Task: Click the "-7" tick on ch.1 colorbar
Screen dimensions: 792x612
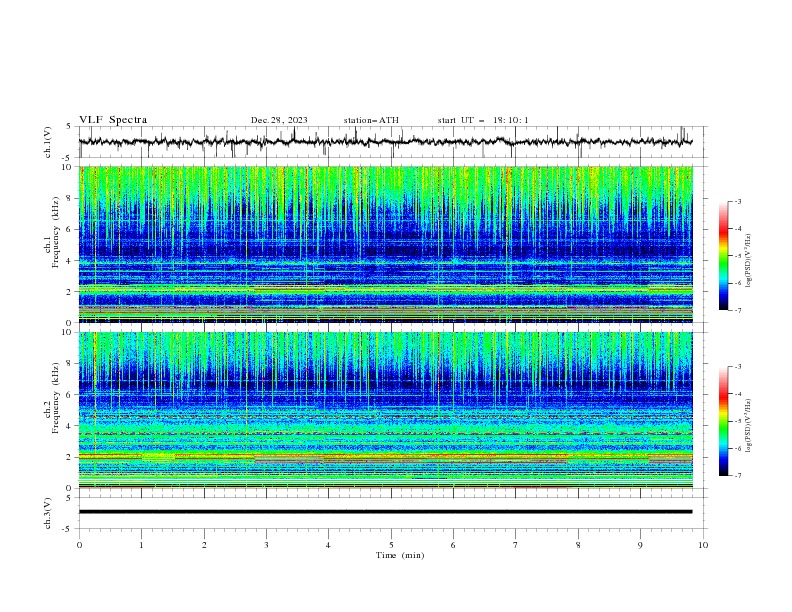Action: click(738, 310)
